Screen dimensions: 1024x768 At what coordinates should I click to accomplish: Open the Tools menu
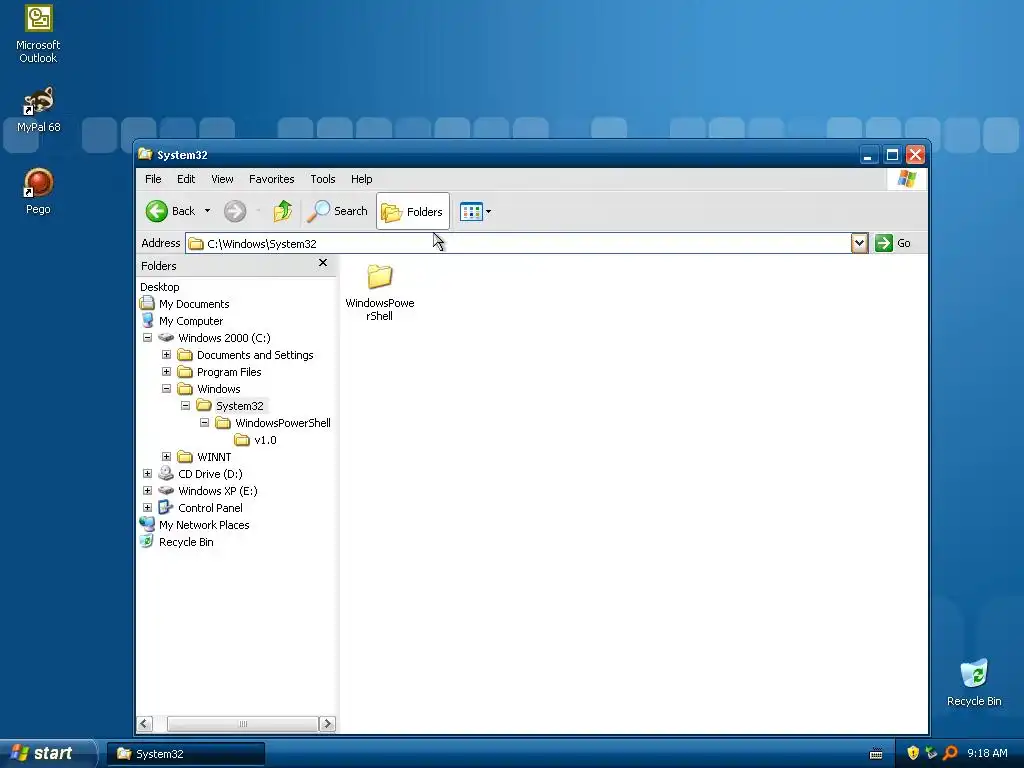coord(323,179)
